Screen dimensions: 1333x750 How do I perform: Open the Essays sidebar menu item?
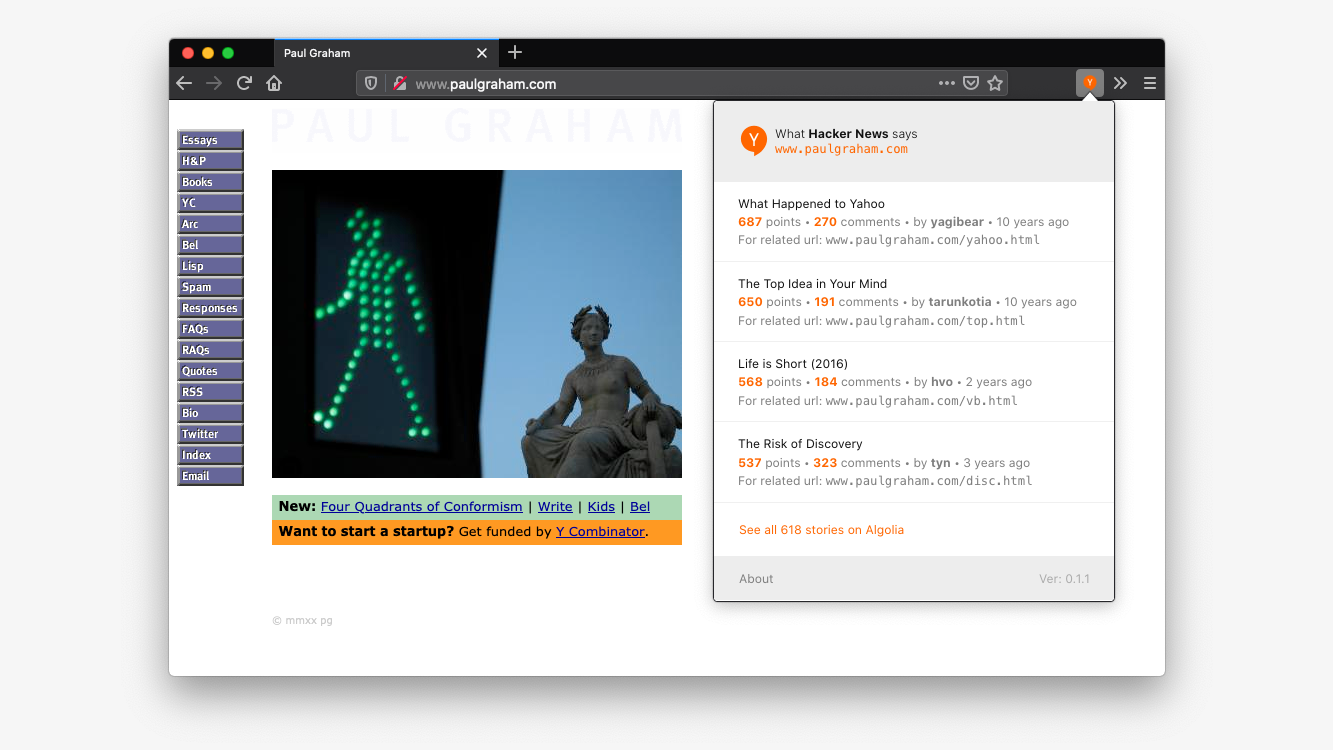click(210, 140)
